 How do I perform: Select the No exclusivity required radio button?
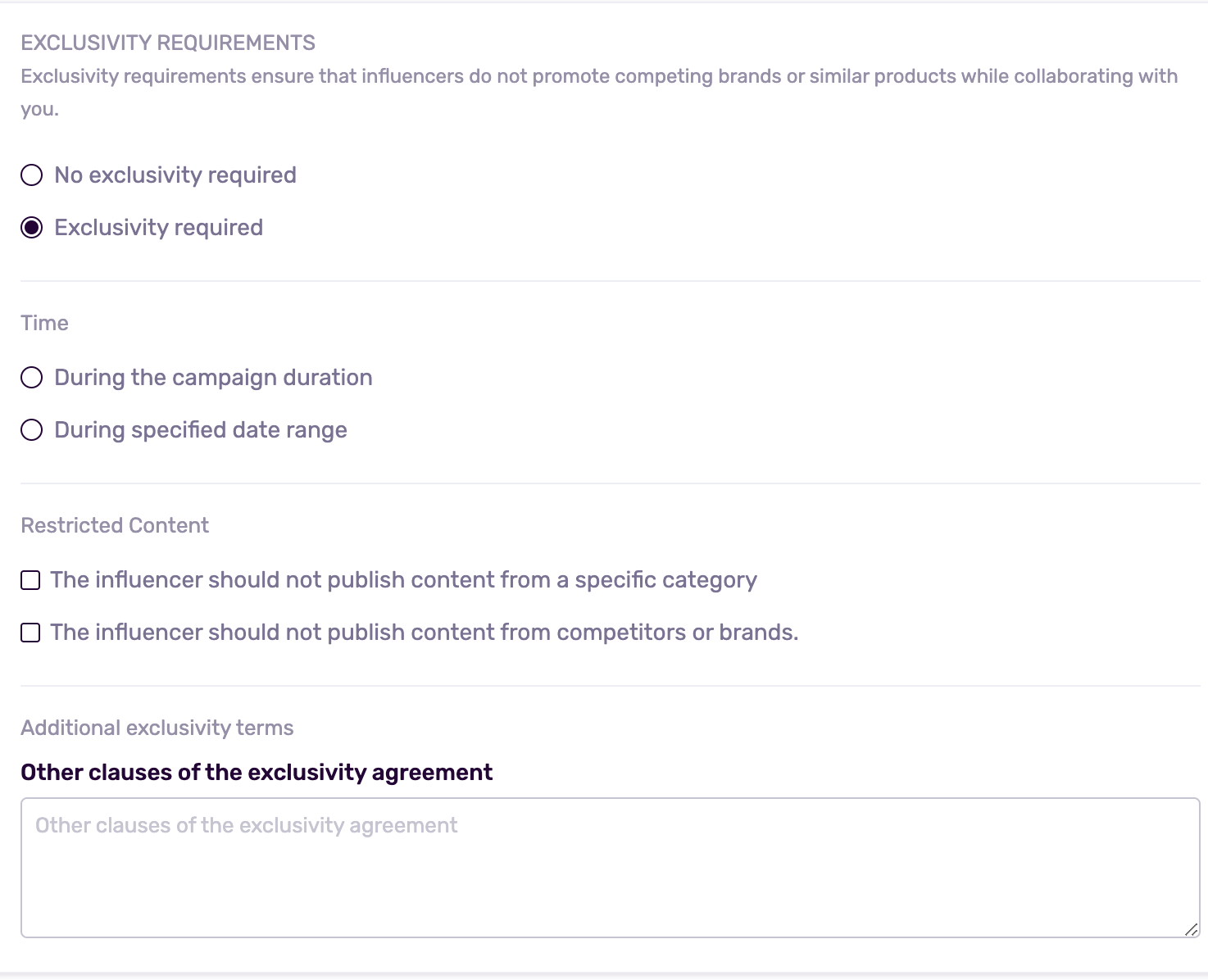click(x=32, y=175)
